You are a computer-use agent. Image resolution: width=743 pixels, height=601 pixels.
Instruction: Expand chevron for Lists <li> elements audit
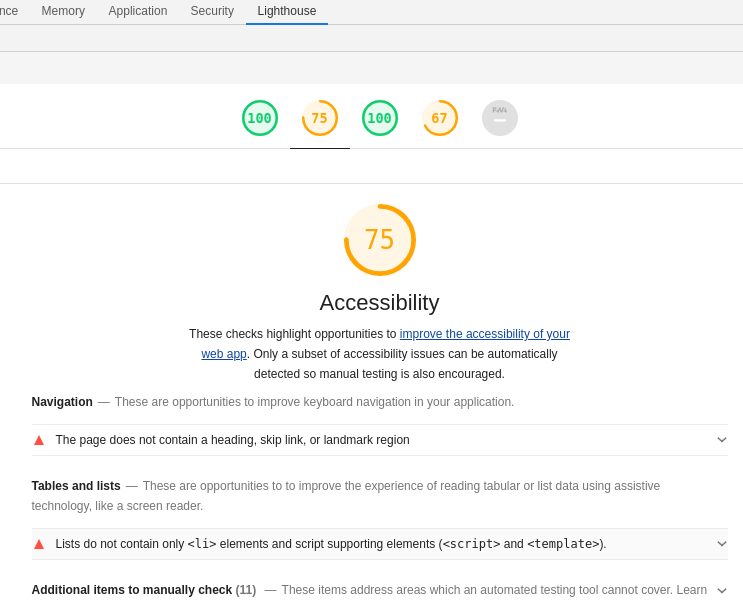click(722, 544)
